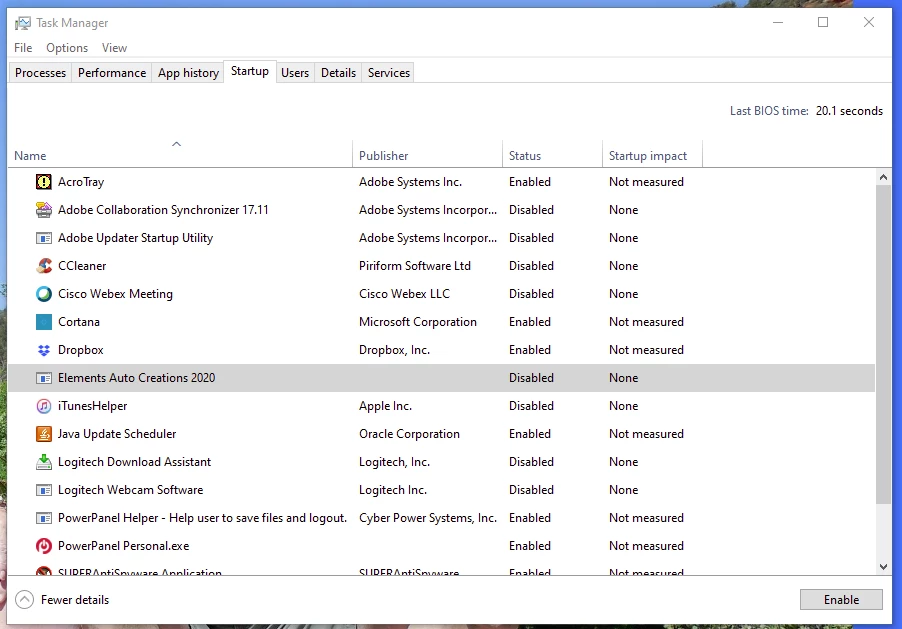Viewport: 902px width, 629px height.
Task: Switch to the Details tab
Action: point(338,73)
